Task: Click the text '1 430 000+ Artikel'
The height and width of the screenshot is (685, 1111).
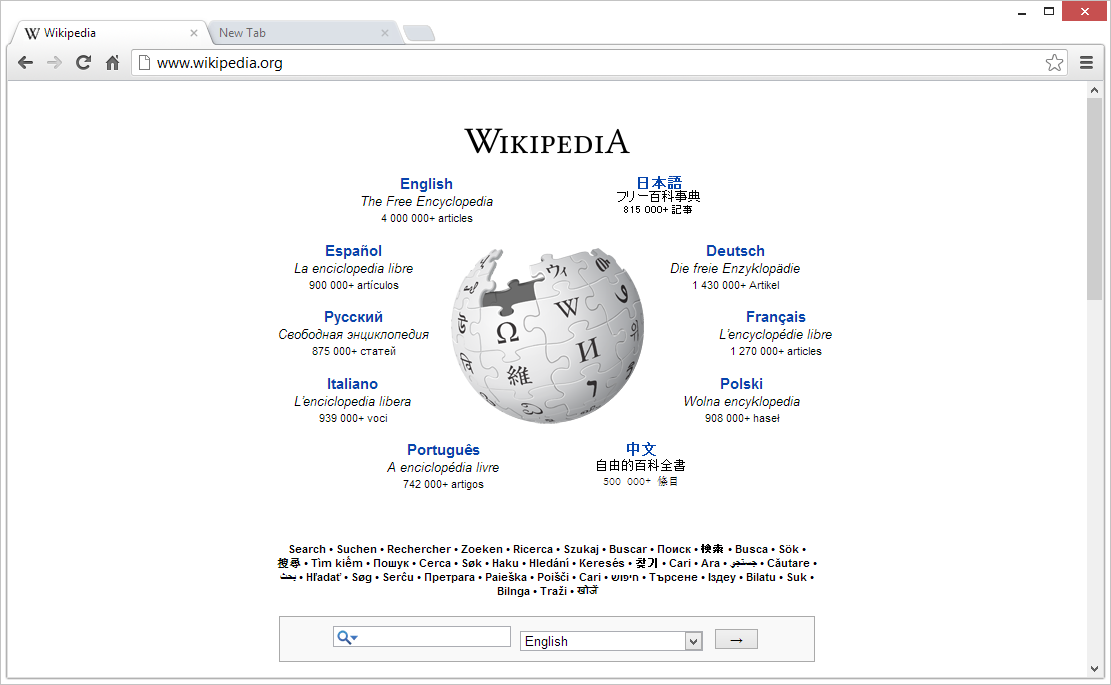Action: tap(735, 285)
